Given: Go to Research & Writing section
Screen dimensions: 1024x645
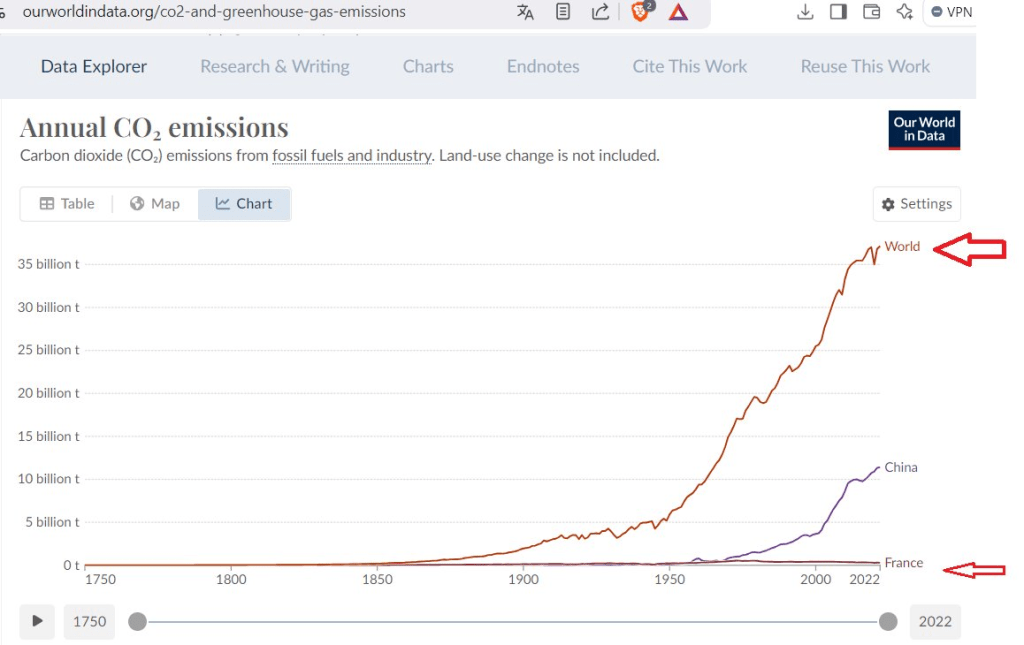Looking at the screenshot, I should [x=274, y=67].
